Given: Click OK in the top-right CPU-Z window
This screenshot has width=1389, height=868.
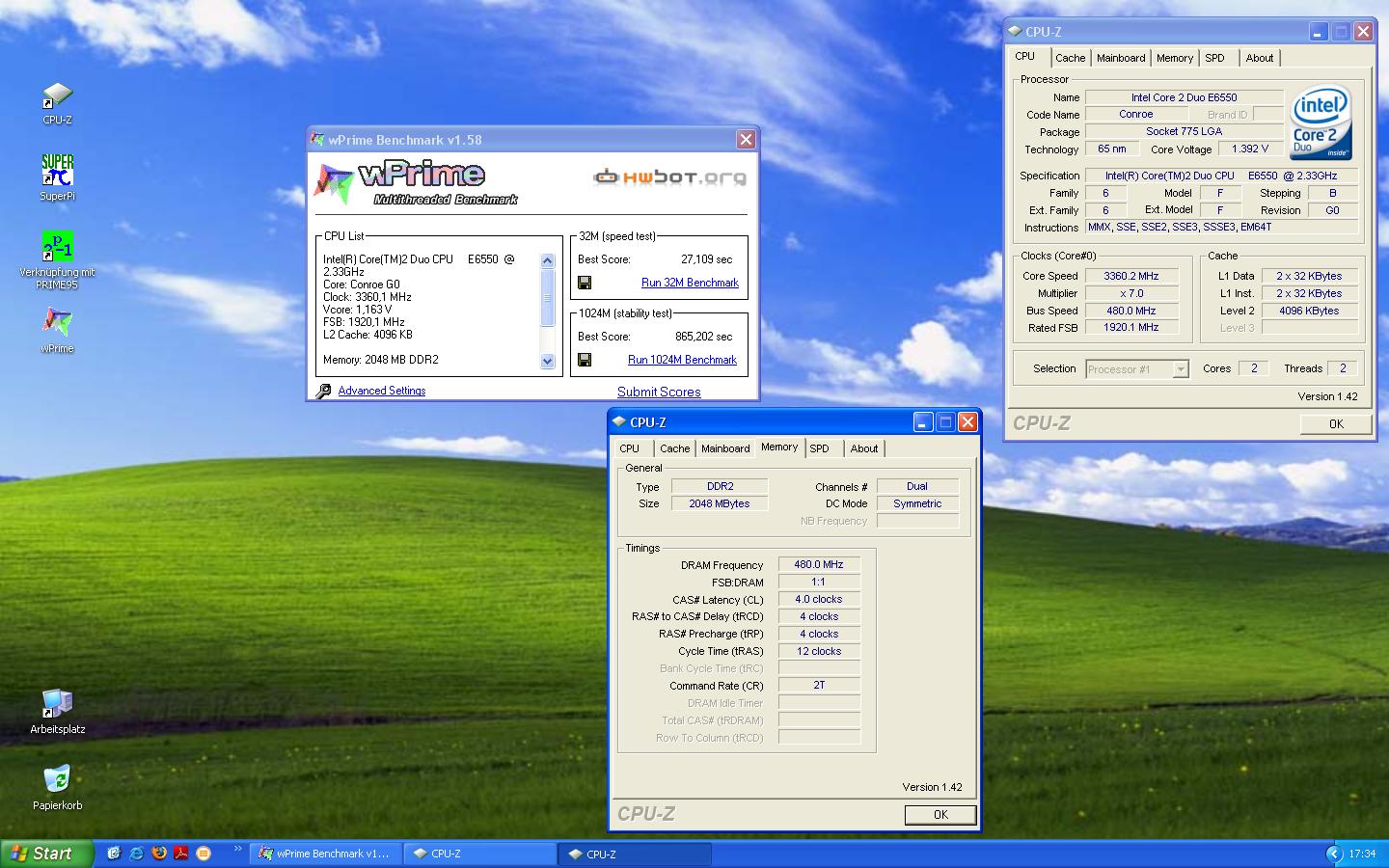Looking at the screenshot, I should [x=1336, y=424].
